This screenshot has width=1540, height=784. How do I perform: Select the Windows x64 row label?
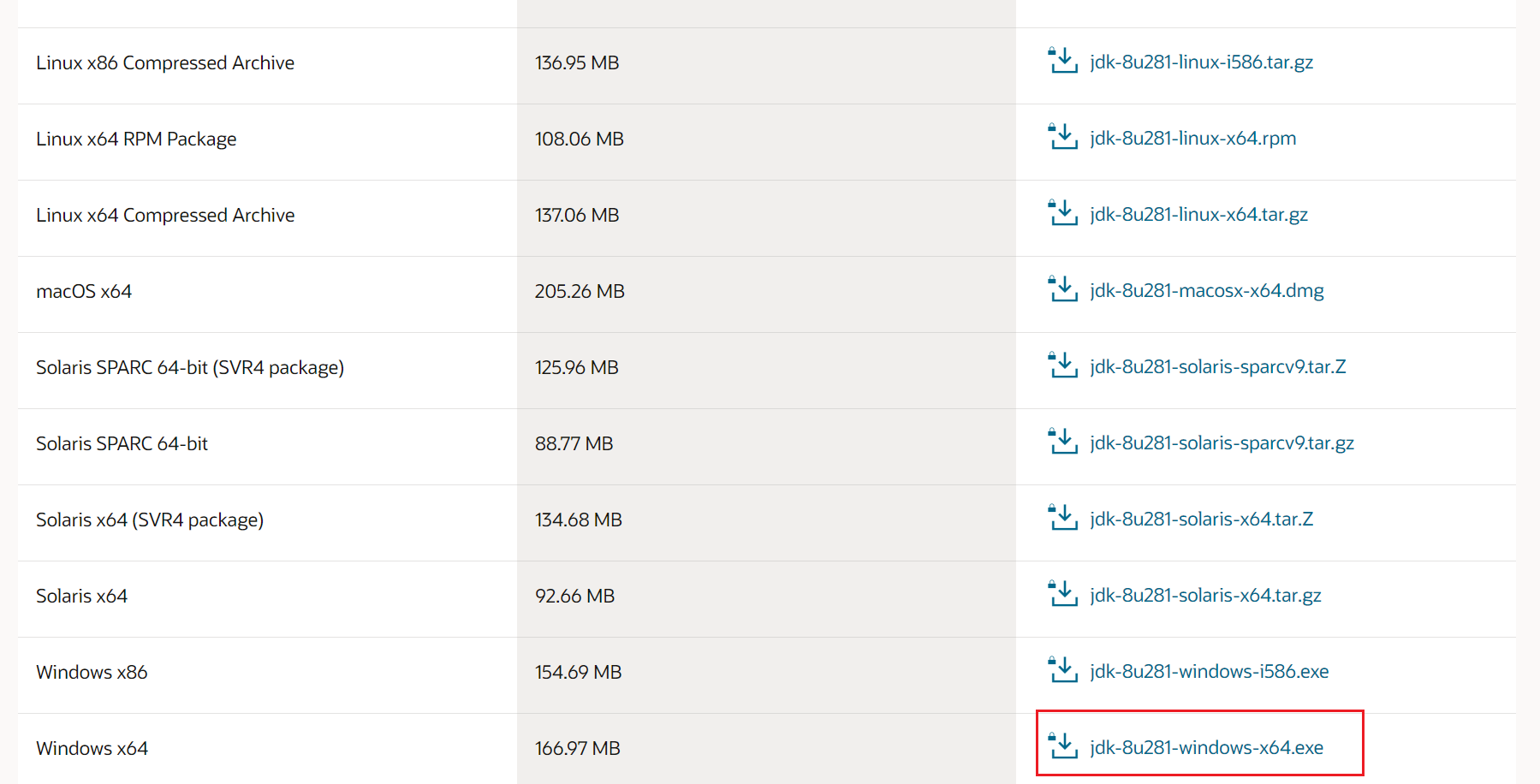pyautogui.click(x=92, y=748)
